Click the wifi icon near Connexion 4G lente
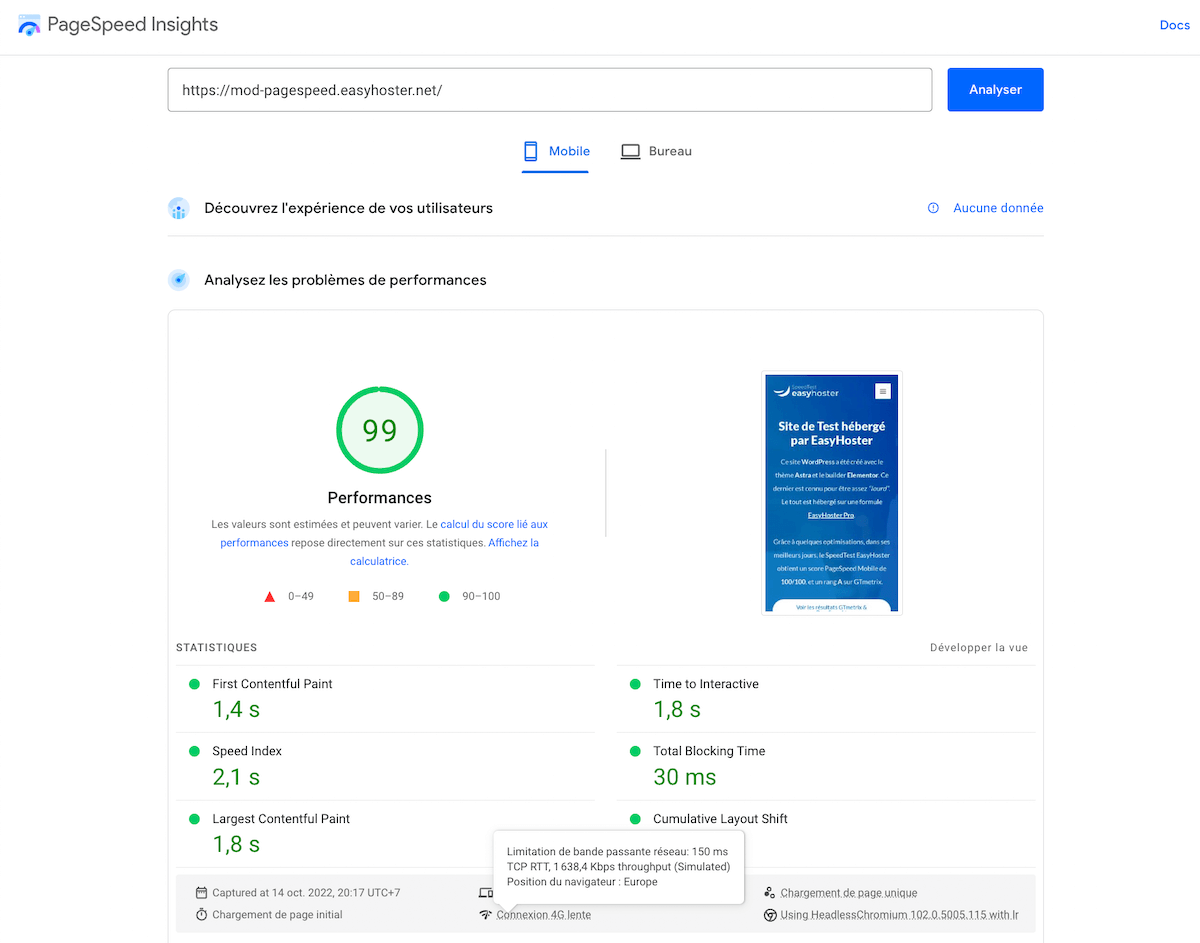Screen dimensions: 1200x943 pyautogui.click(x=485, y=914)
